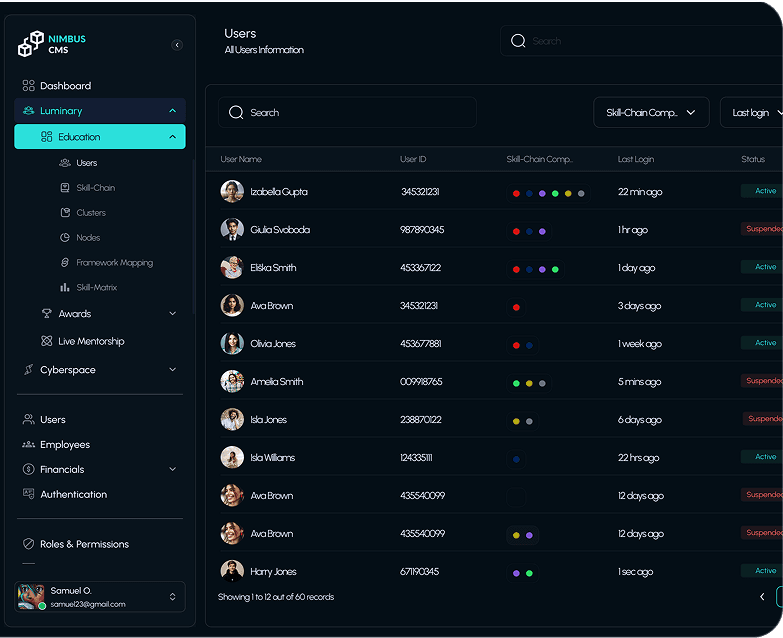The image size is (783, 638).
Task: Go to previous page of records
Action: tap(762, 597)
